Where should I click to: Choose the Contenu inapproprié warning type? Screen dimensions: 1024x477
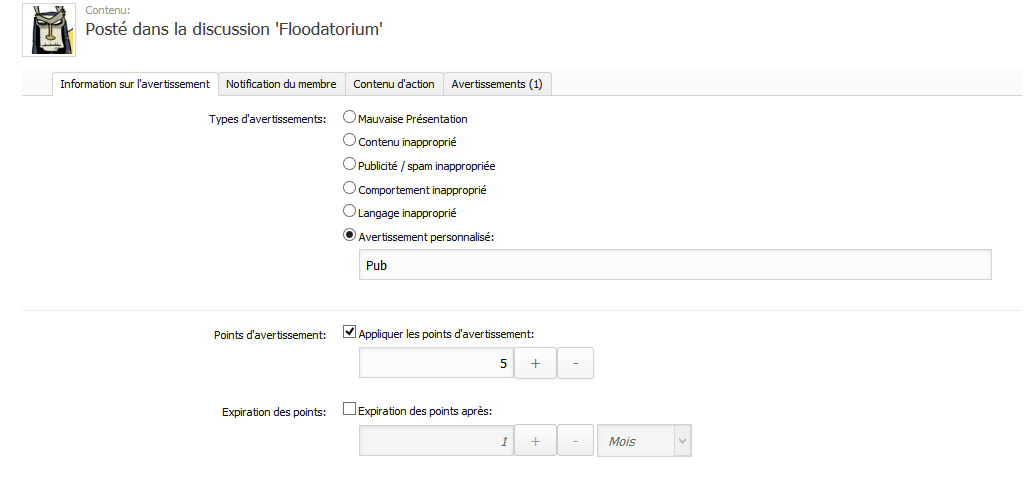click(350, 141)
